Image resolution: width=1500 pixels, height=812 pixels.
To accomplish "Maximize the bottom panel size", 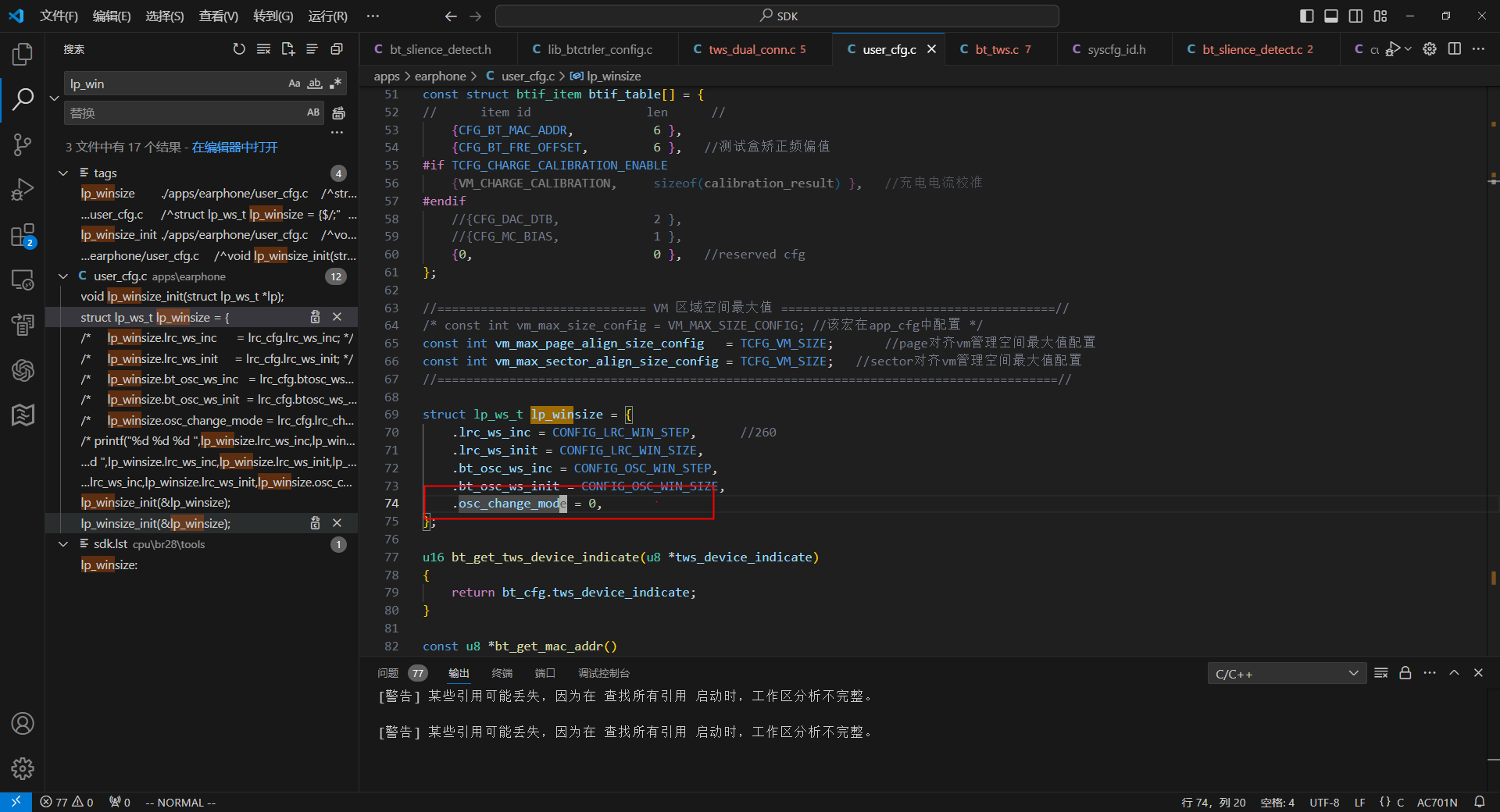I will pos(1454,673).
